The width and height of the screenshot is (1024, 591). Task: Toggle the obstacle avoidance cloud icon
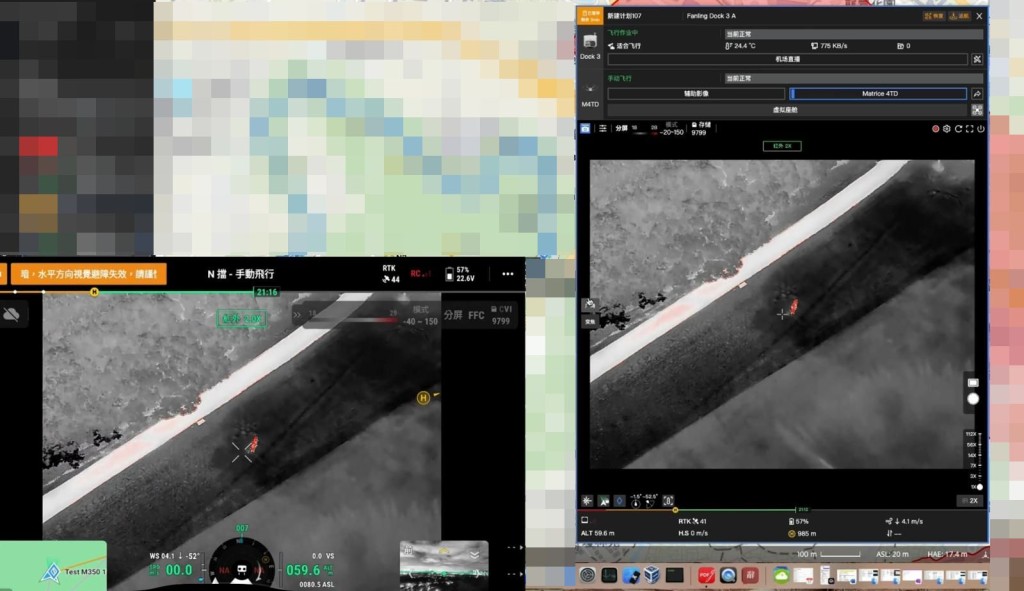pyautogui.click(x=14, y=314)
